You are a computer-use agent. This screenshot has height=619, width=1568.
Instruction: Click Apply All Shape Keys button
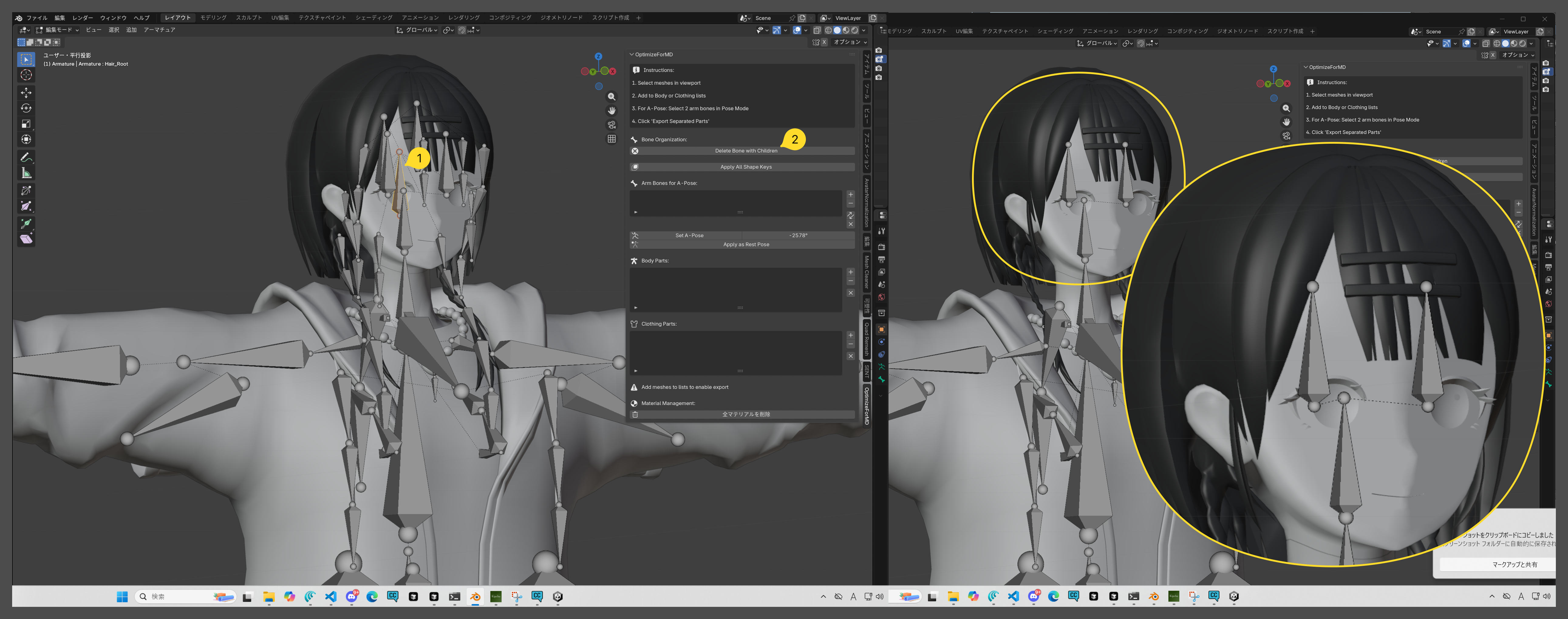pyautogui.click(x=746, y=167)
